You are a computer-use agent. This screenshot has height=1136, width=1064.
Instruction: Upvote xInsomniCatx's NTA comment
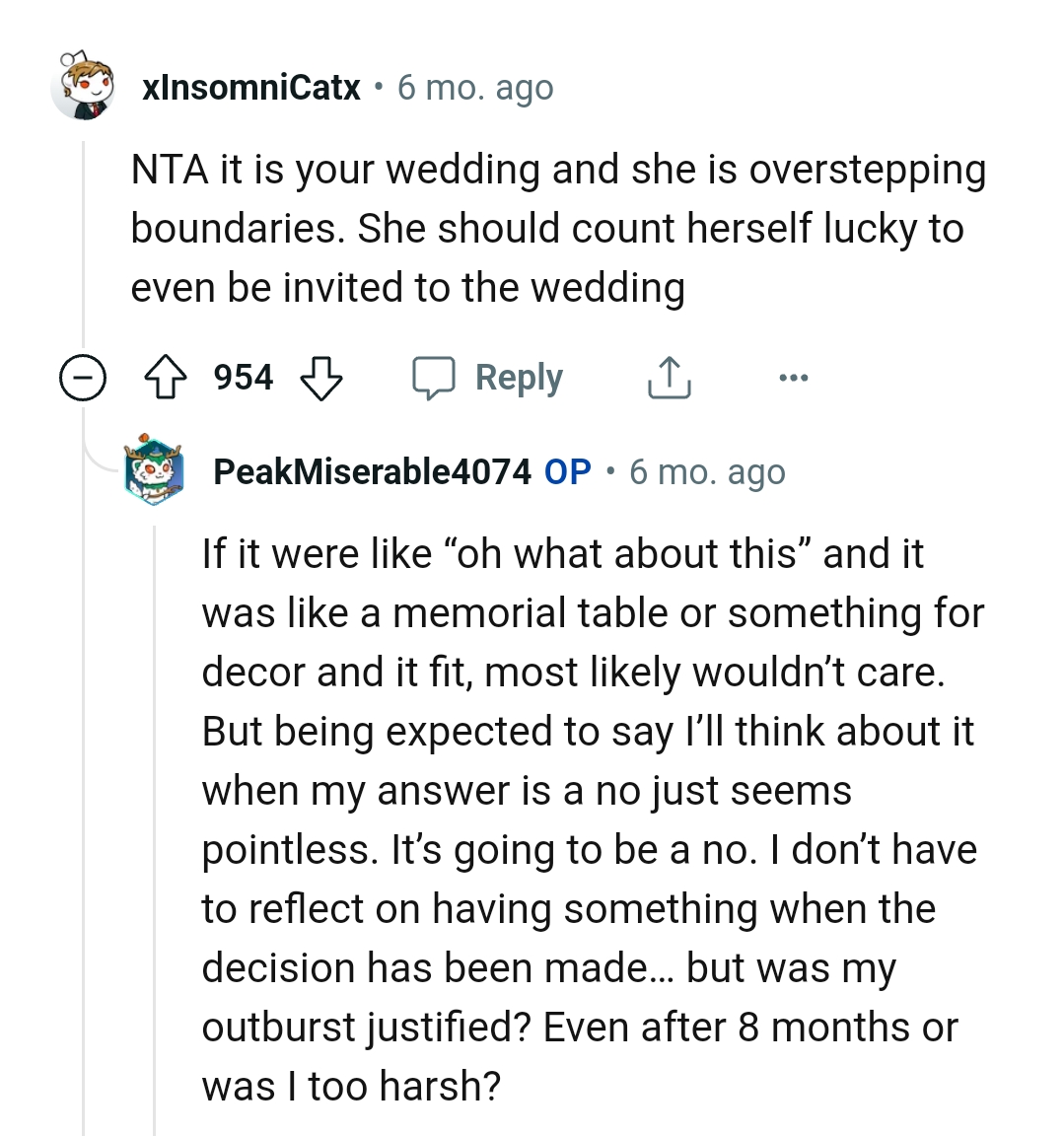(168, 377)
